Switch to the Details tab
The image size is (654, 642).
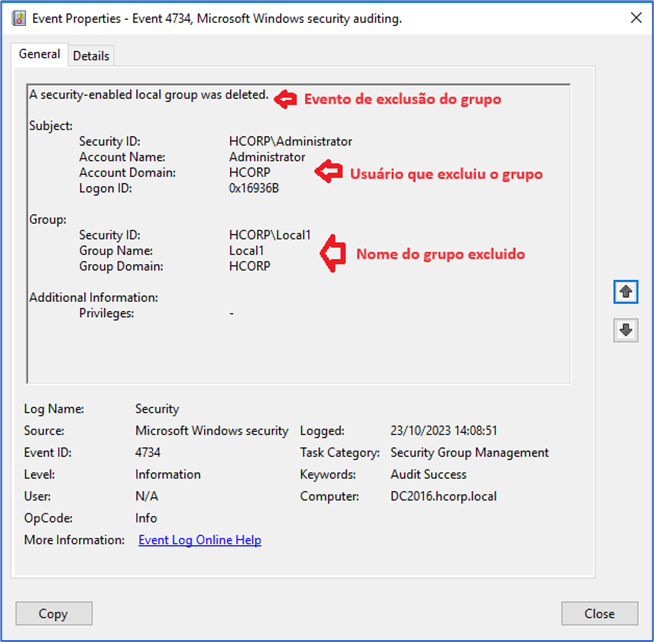91,56
